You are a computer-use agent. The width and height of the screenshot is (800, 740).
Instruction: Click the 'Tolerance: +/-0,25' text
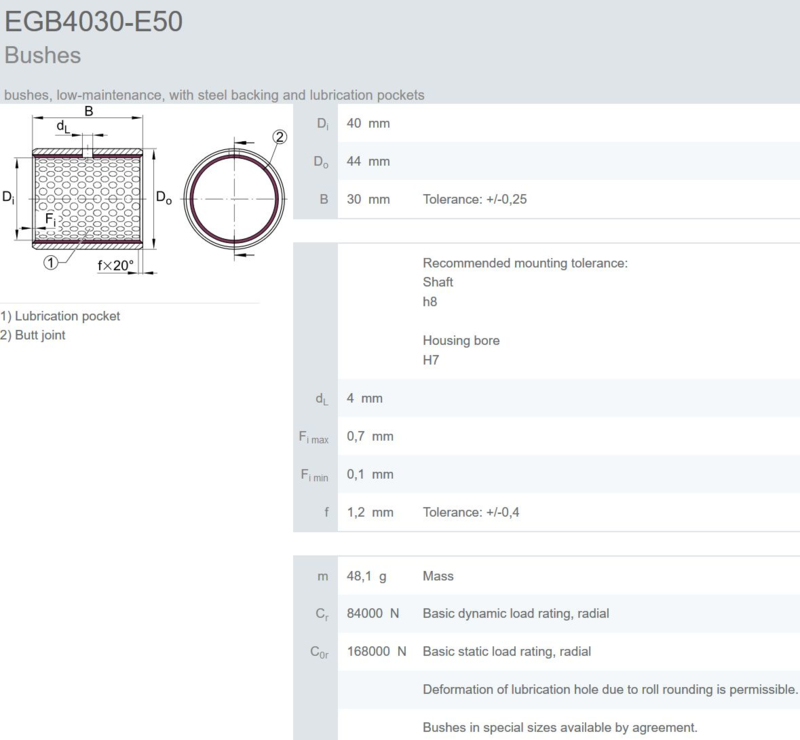coord(474,199)
